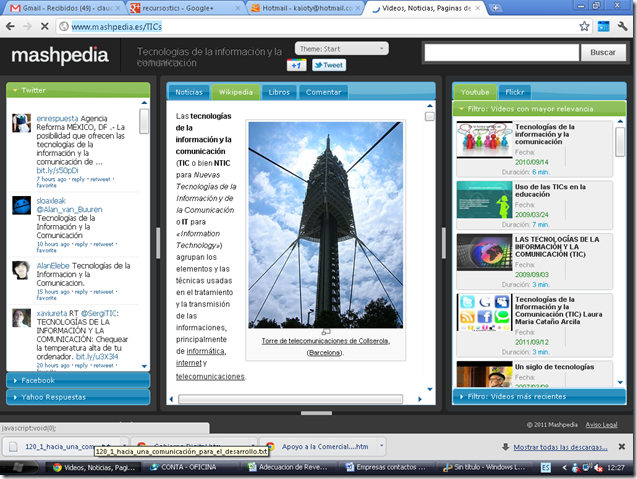Click Twitter panel scroll up arrow
The image size is (637, 479).
pos(144,103)
